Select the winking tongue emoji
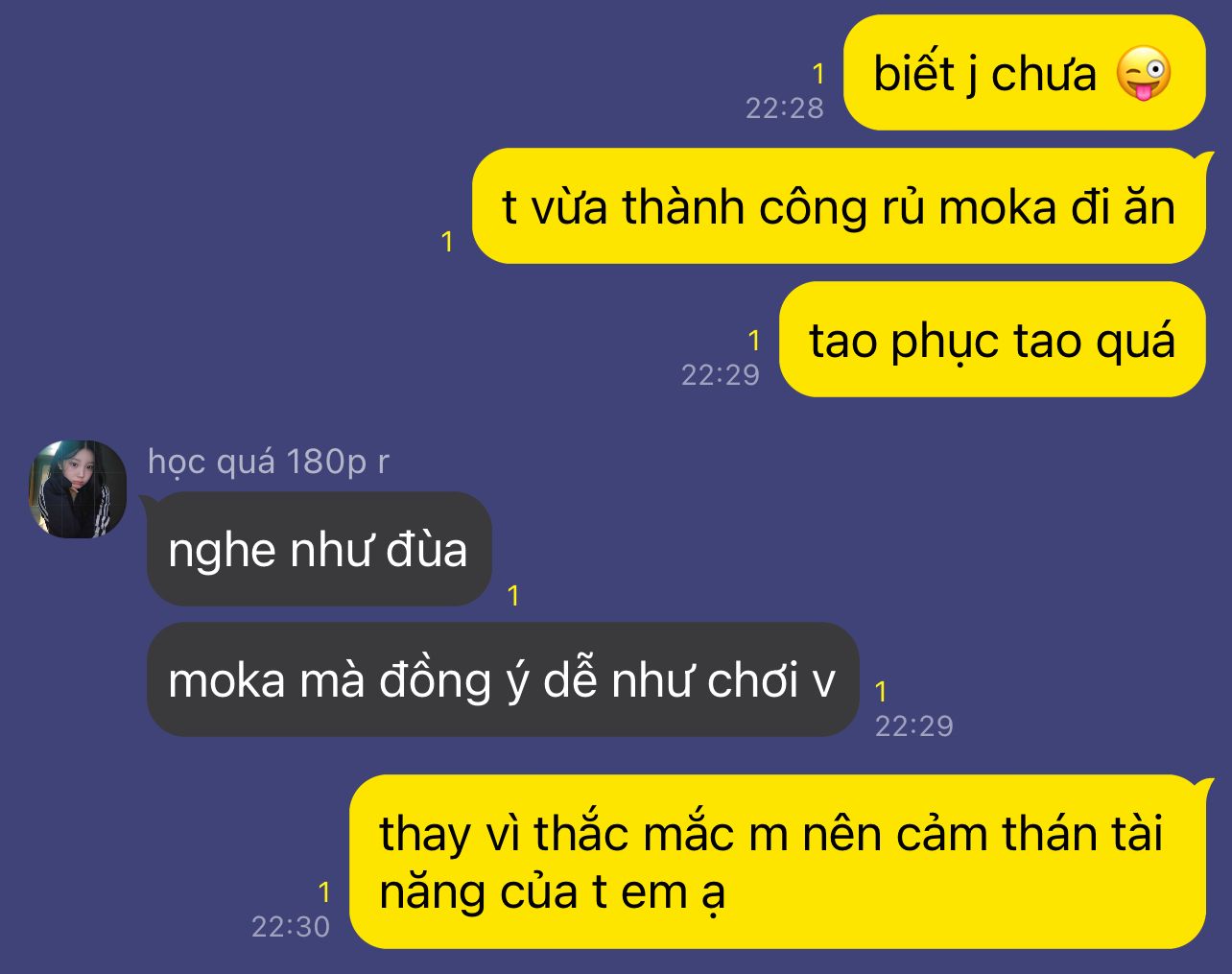 (x=1143, y=74)
